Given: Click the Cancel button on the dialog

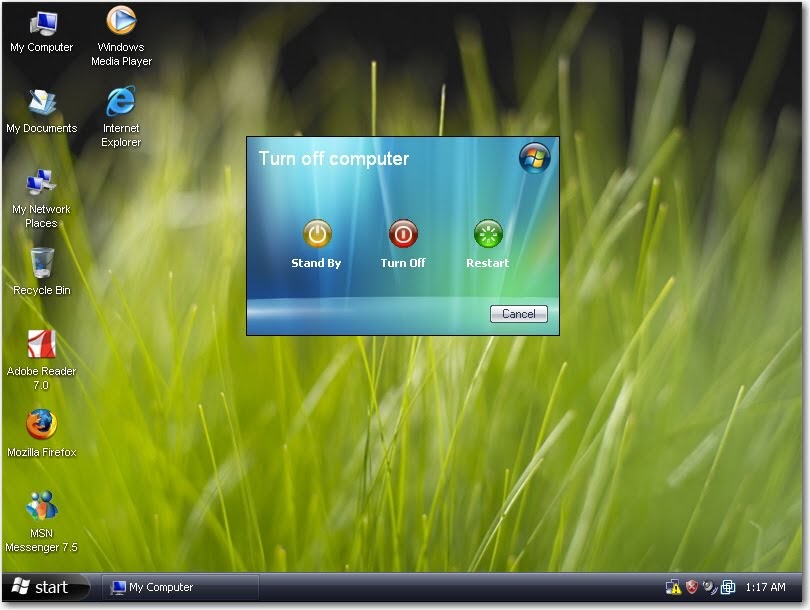Looking at the screenshot, I should tap(518, 313).
